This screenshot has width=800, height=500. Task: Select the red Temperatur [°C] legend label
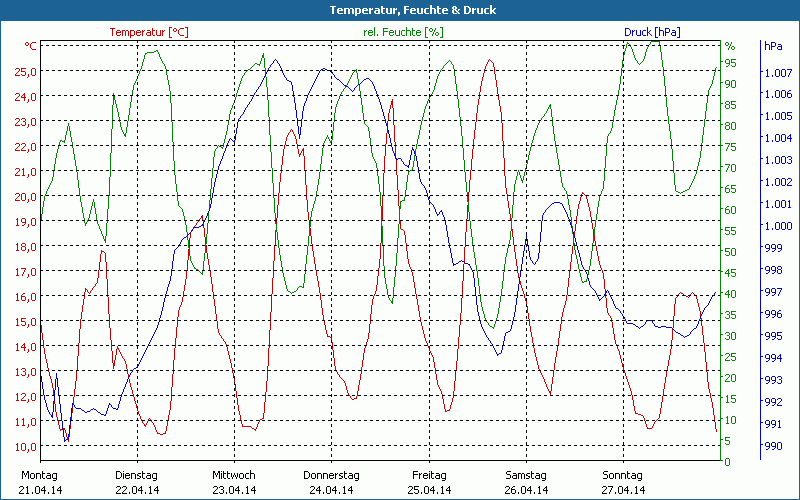click(x=149, y=32)
